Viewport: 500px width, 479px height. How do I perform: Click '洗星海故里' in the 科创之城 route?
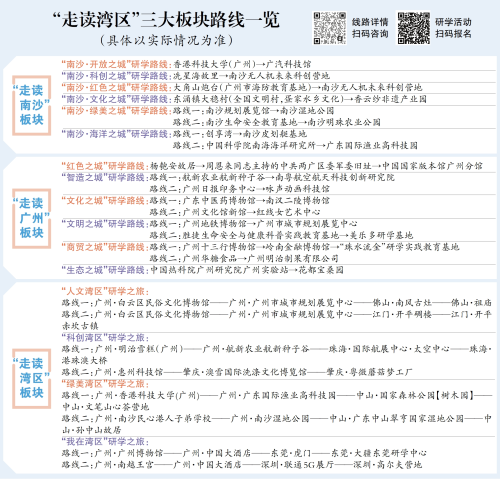click(196, 76)
